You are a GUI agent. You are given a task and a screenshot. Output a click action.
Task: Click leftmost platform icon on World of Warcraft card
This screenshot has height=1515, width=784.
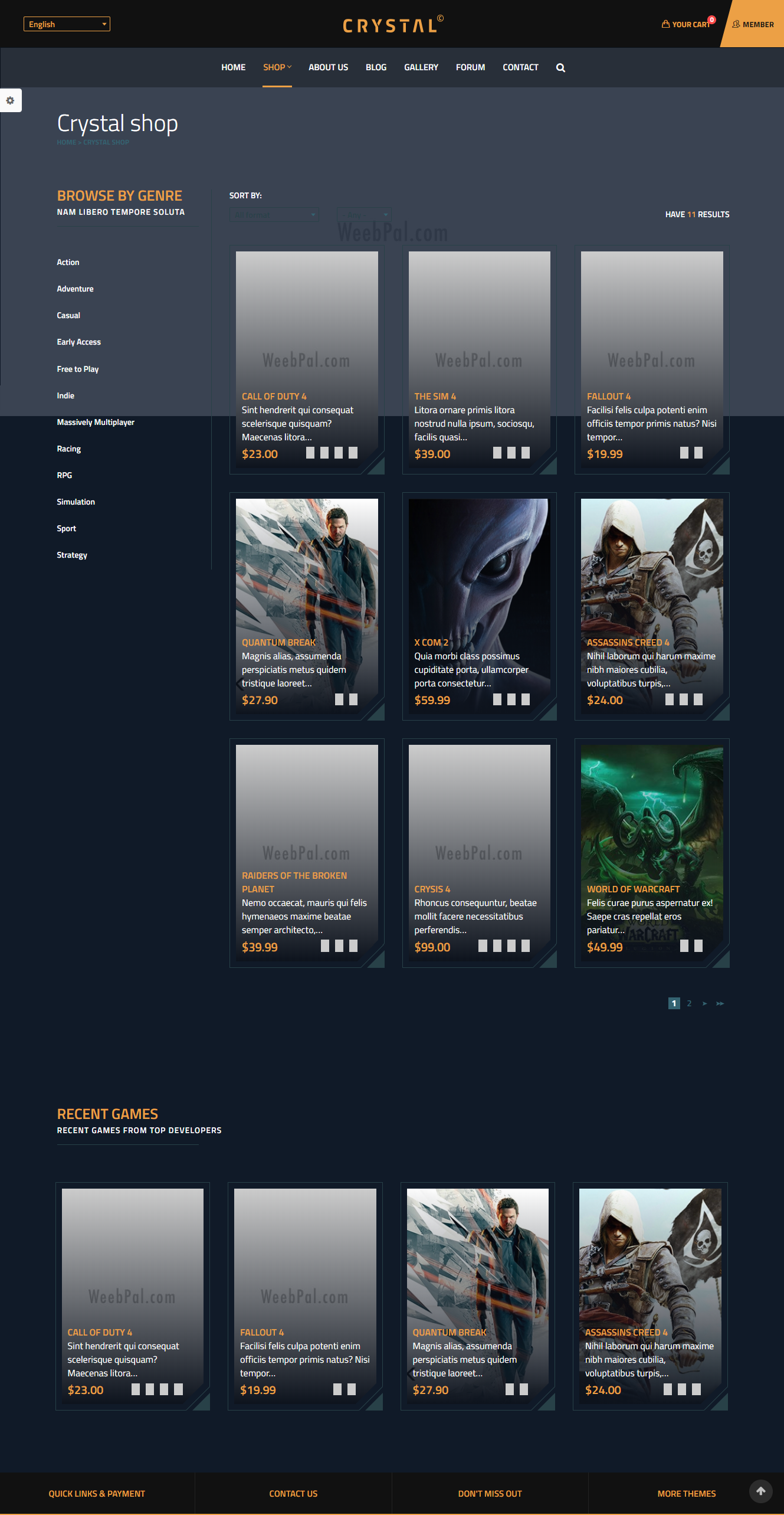(684, 946)
